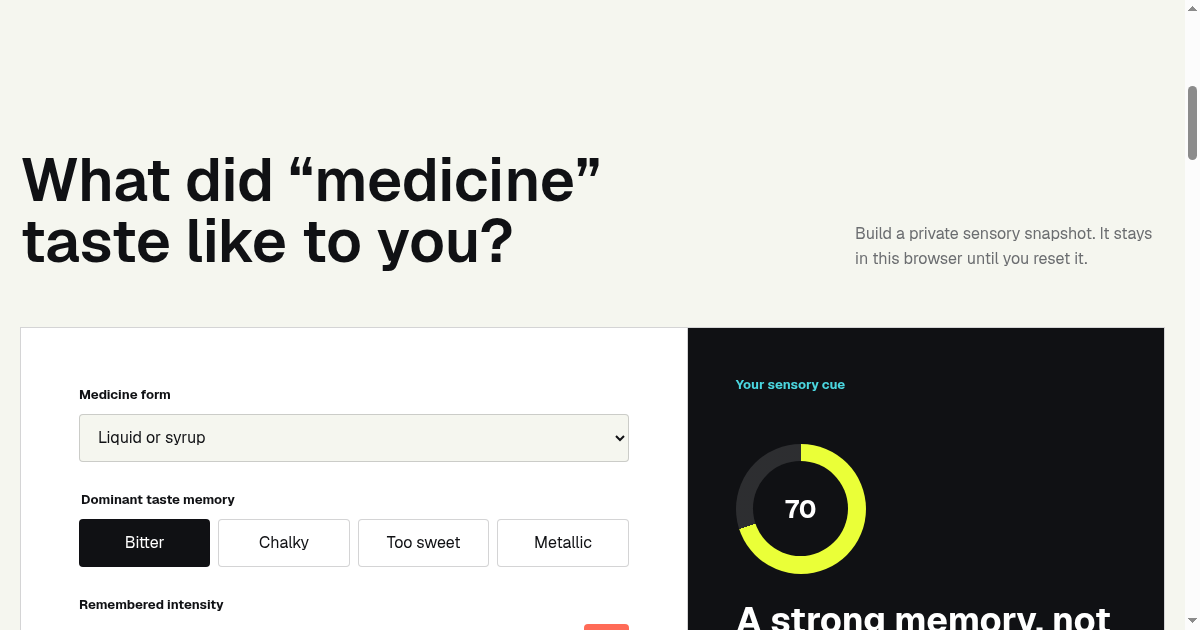Screen dimensions: 1200x630
Task: Click the Medicine form field label
Action: point(125,395)
